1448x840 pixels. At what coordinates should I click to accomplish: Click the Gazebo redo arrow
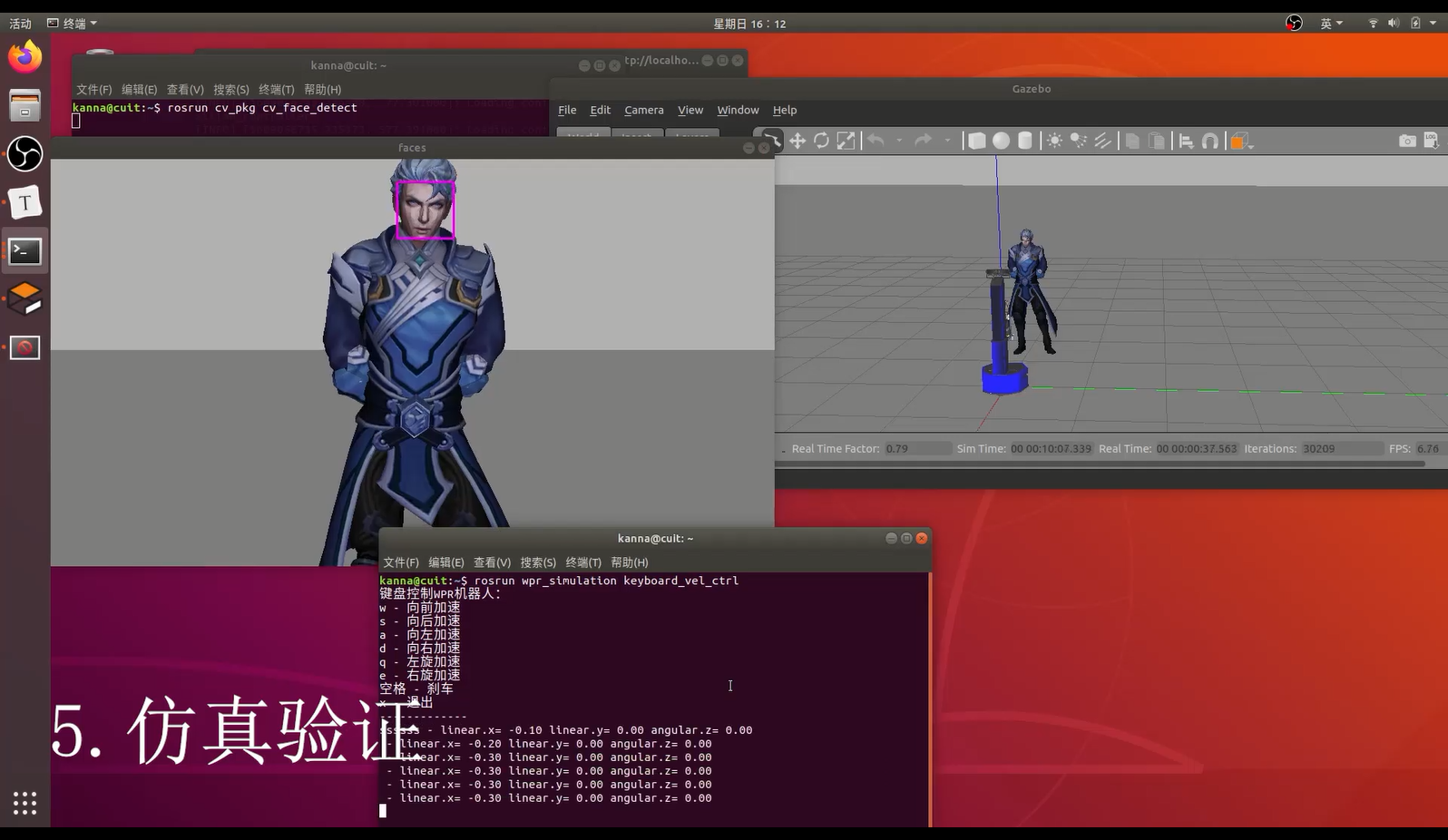click(x=923, y=141)
